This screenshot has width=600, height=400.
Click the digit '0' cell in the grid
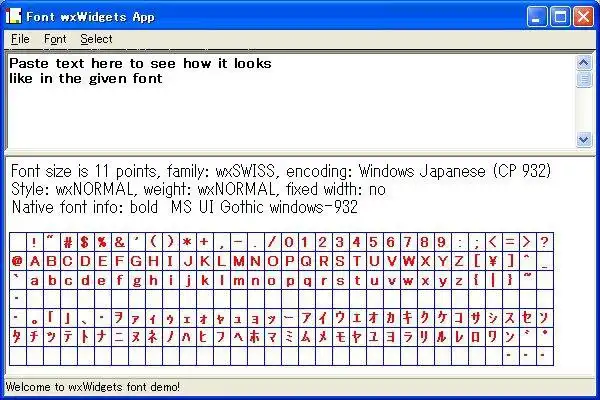point(290,242)
